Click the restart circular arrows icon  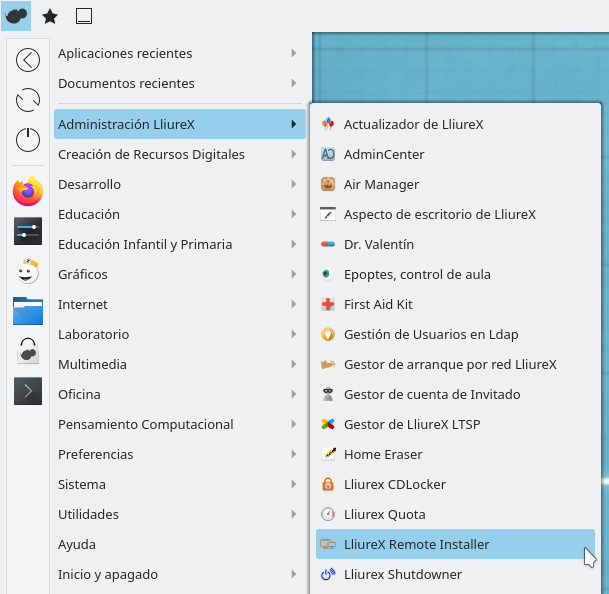[x=28, y=100]
